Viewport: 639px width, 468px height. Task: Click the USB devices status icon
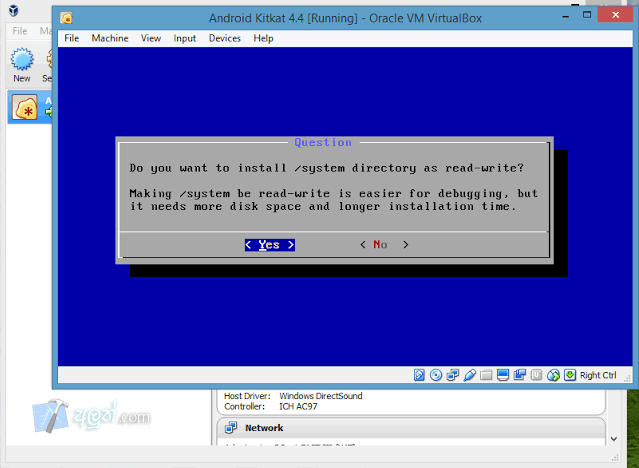pos(469,375)
